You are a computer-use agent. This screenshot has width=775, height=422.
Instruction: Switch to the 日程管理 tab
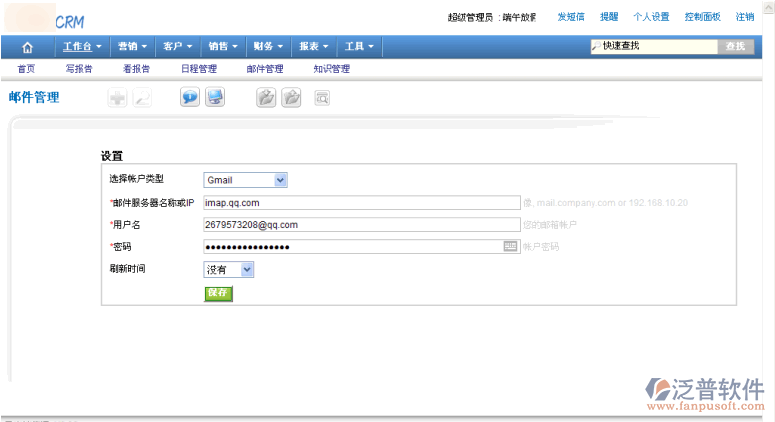[x=198, y=69]
